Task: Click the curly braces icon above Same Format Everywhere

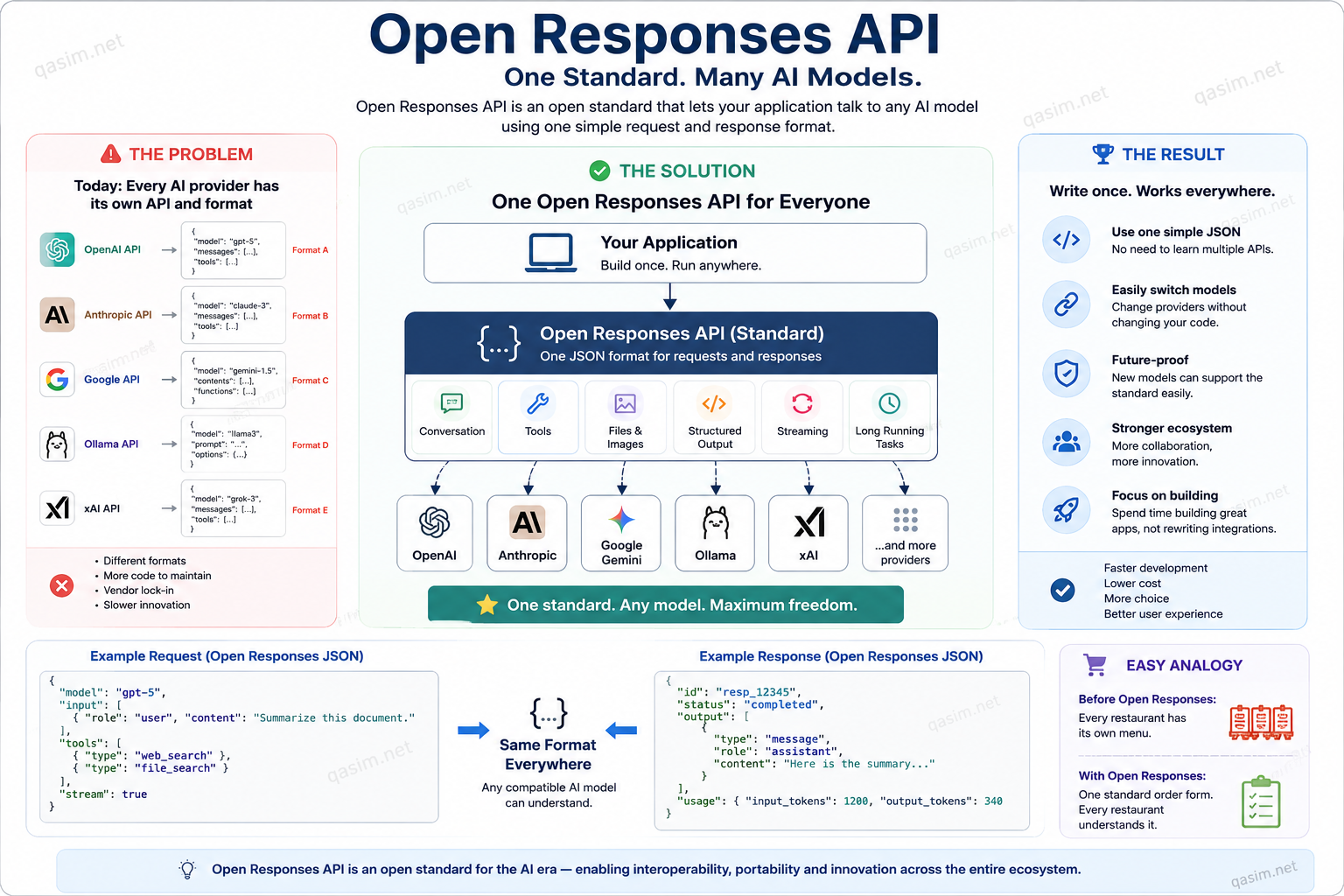Action: (x=549, y=713)
